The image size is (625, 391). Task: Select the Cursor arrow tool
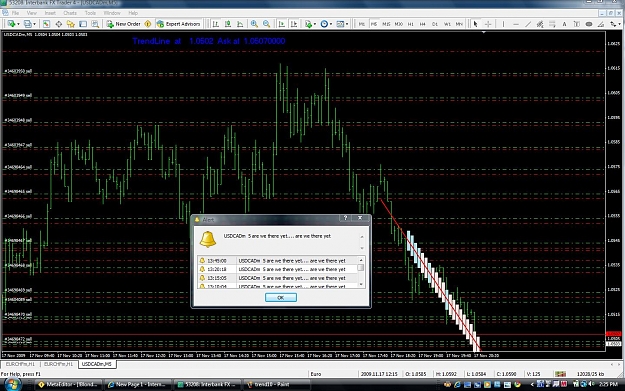[x=475, y=24]
